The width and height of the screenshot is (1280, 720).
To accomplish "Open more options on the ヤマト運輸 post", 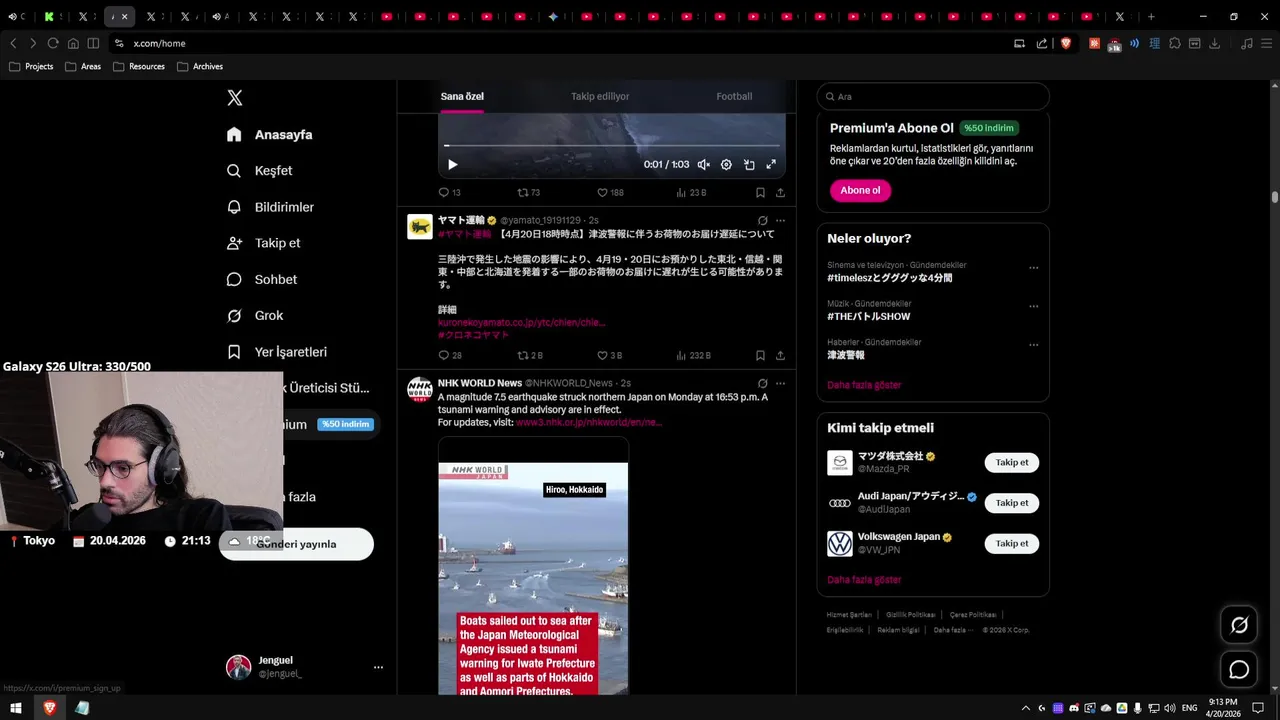I will (780, 220).
